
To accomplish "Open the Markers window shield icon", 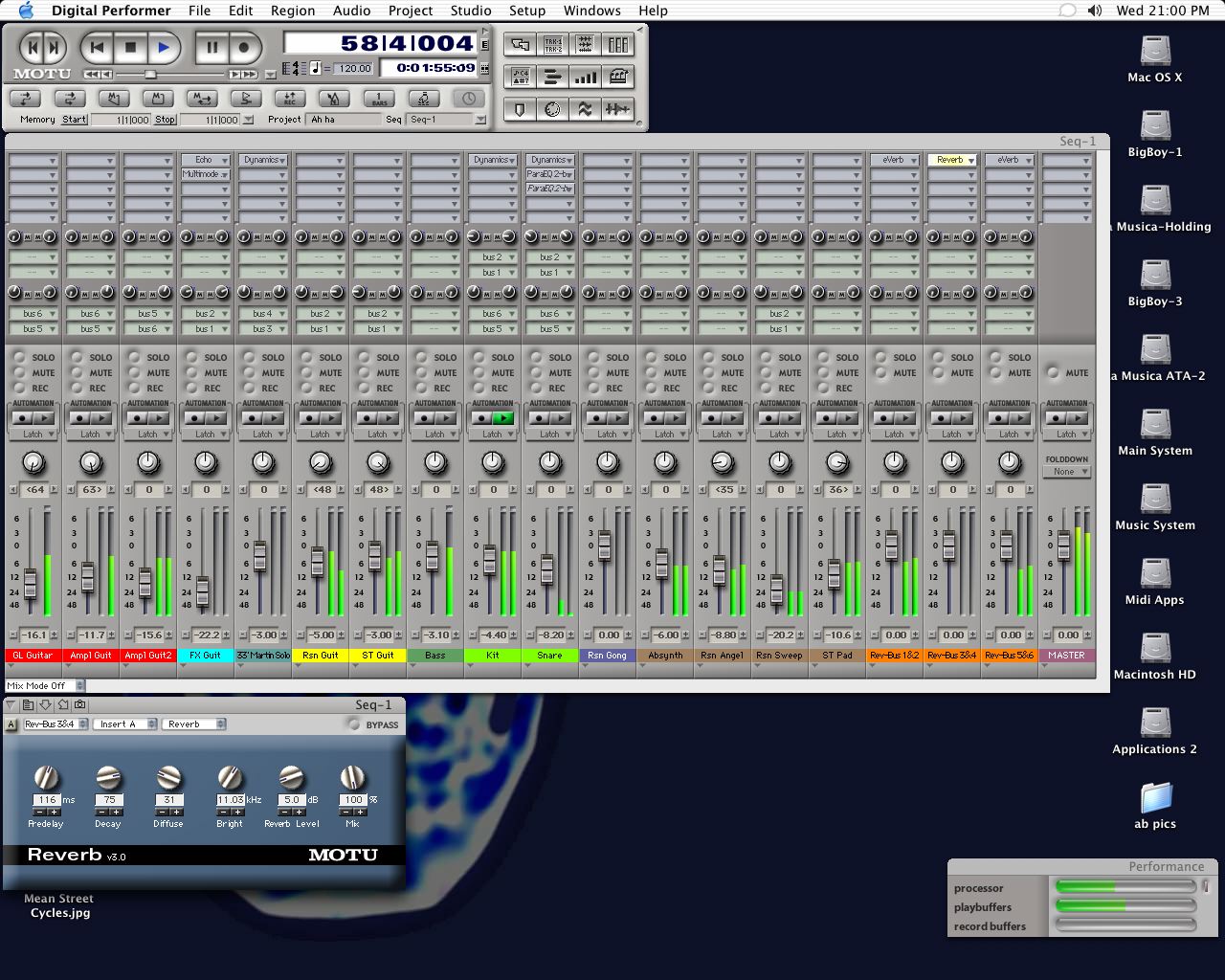I will pyautogui.click(x=521, y=110).
